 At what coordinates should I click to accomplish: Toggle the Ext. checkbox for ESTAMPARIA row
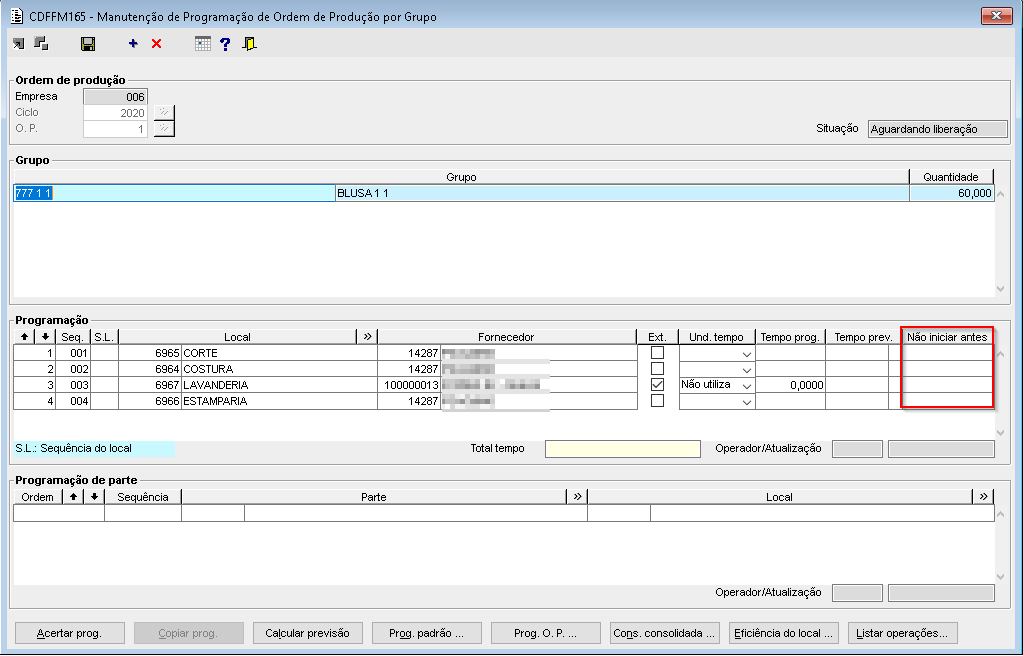(x=657, y=401)
